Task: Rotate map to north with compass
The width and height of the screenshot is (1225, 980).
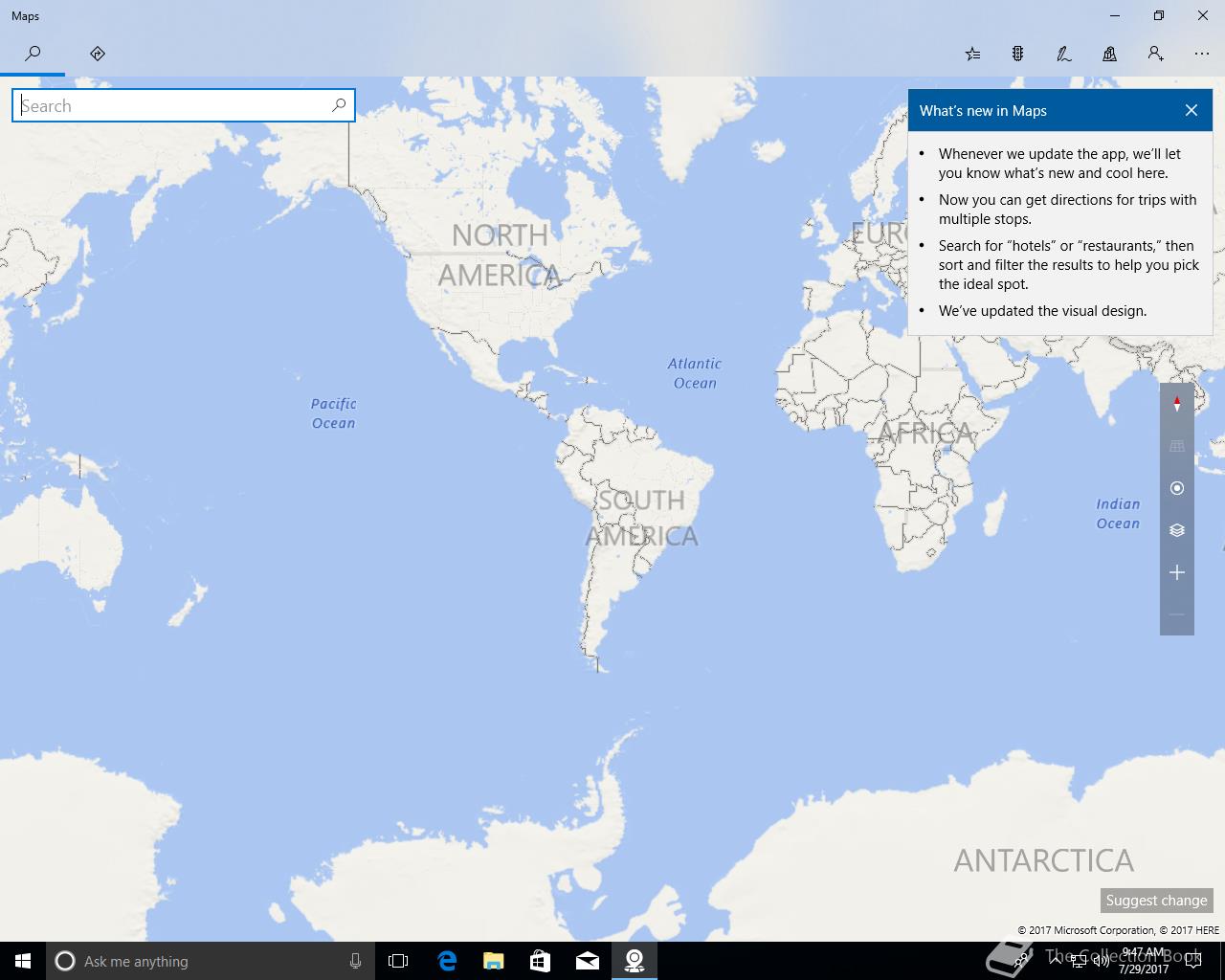Action: [x=1177, y=404]
